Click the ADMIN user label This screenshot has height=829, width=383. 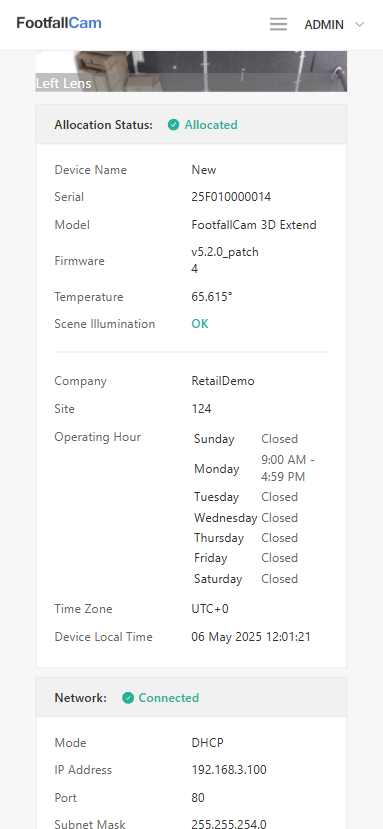click(324, 24)
